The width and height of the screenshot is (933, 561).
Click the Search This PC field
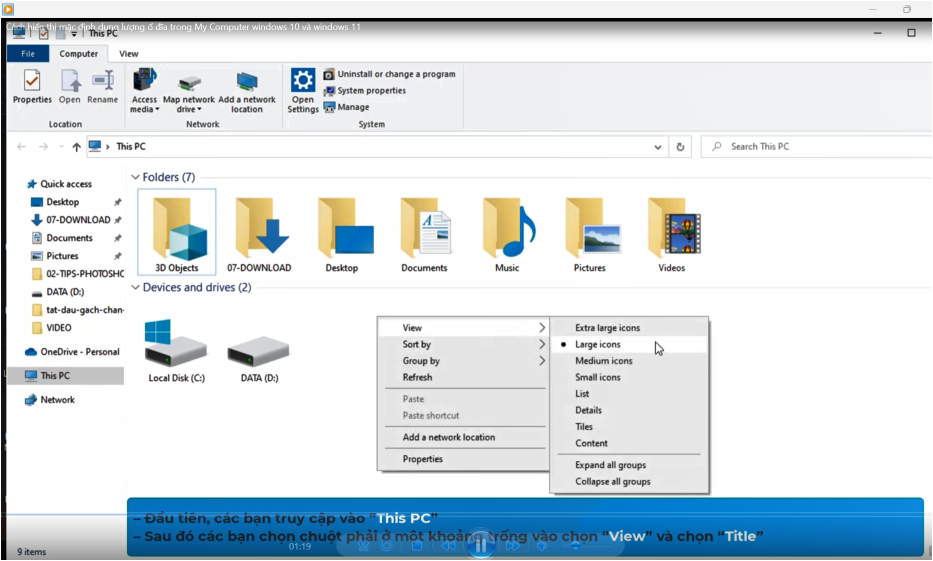point(817,146)
